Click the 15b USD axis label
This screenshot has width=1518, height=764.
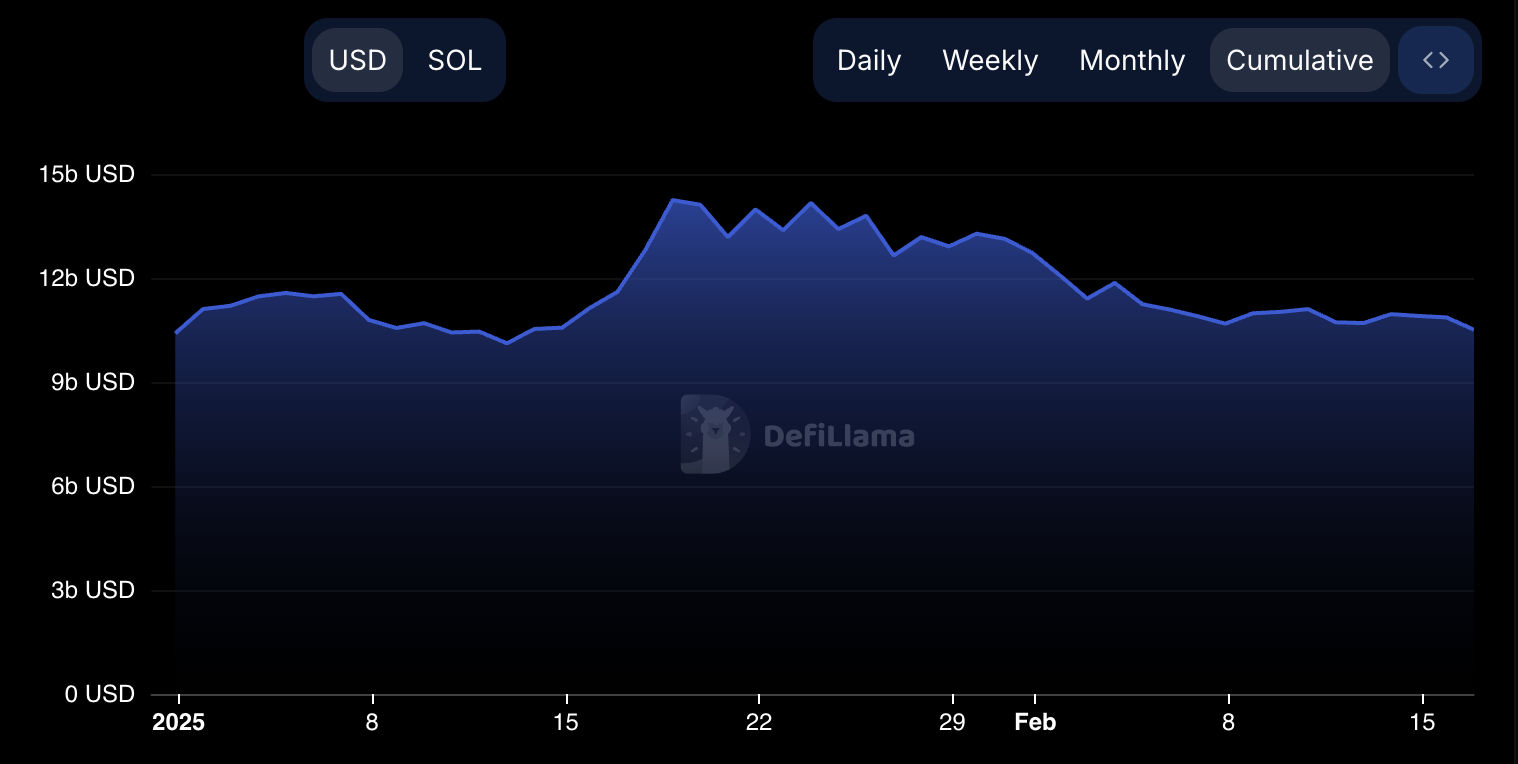coord(86,174)
